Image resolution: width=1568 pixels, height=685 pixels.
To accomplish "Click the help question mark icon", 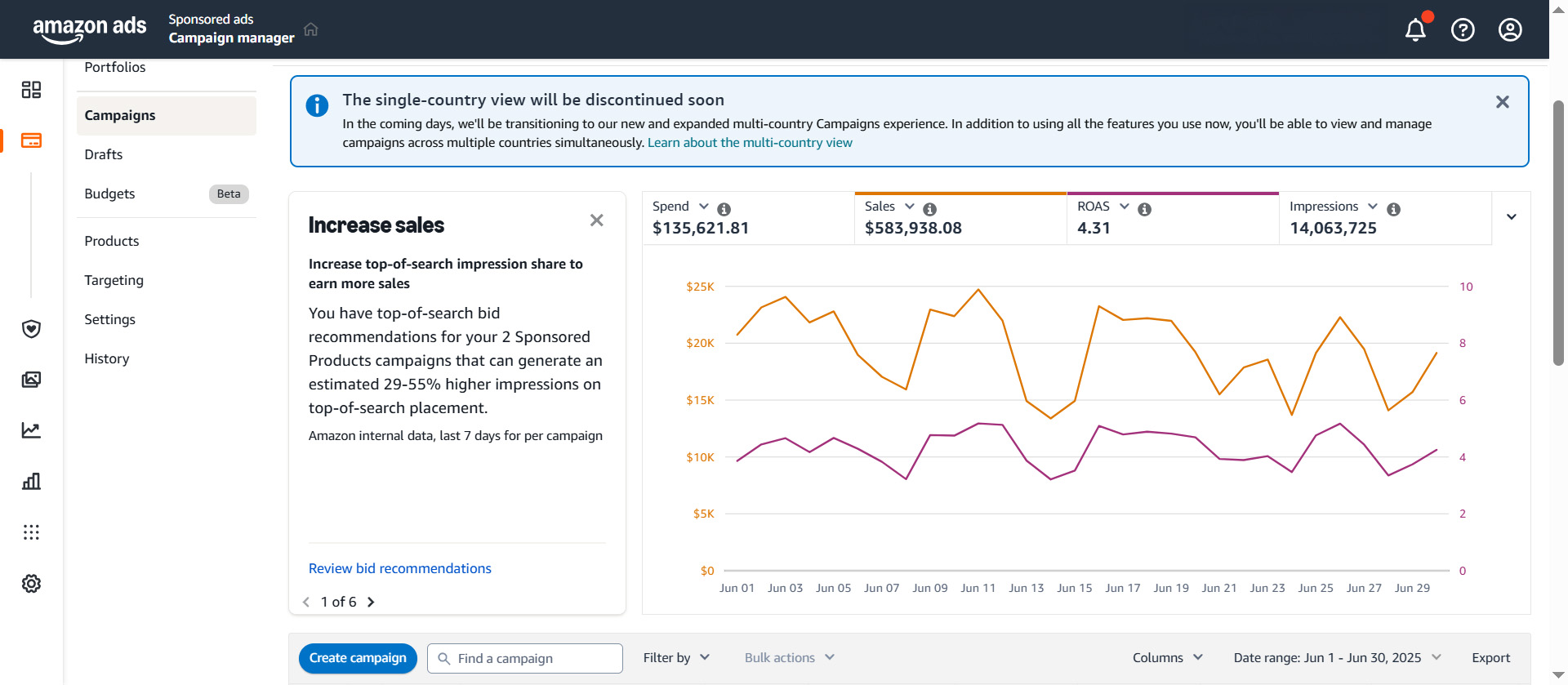I will (1463, 30).
